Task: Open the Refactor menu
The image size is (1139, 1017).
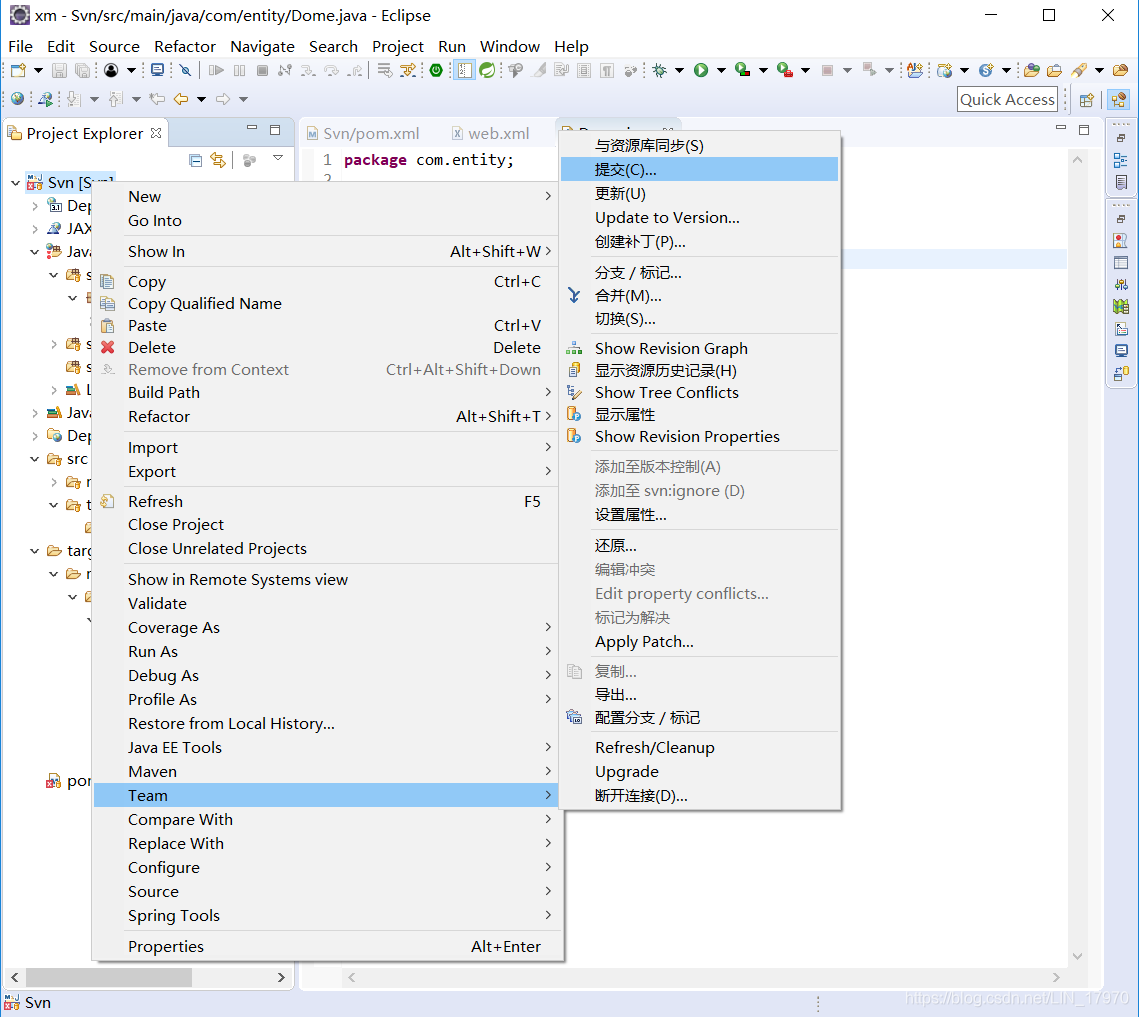Action: [x=185, y=46]
